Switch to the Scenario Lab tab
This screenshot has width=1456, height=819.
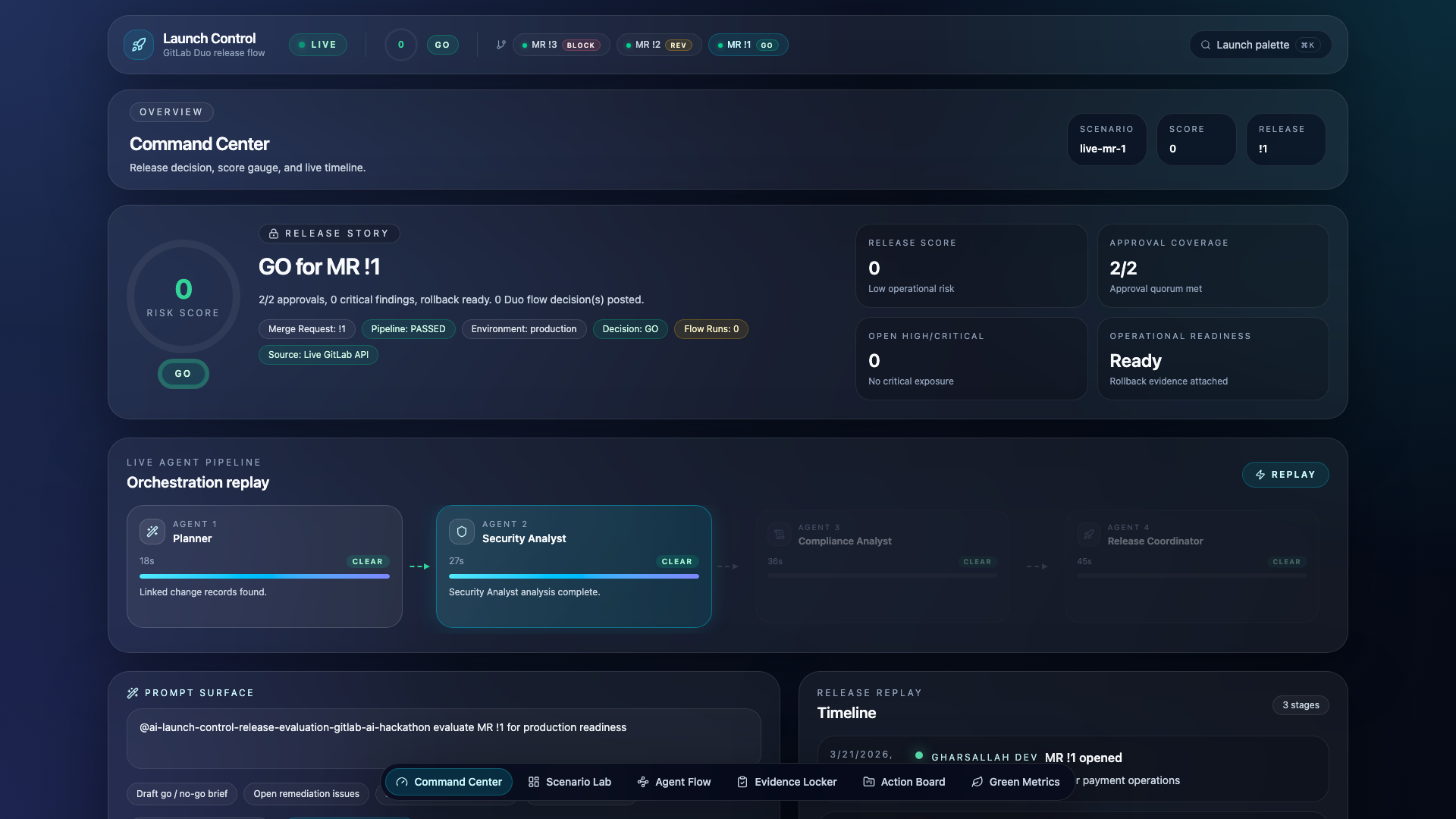click(570, 782)
